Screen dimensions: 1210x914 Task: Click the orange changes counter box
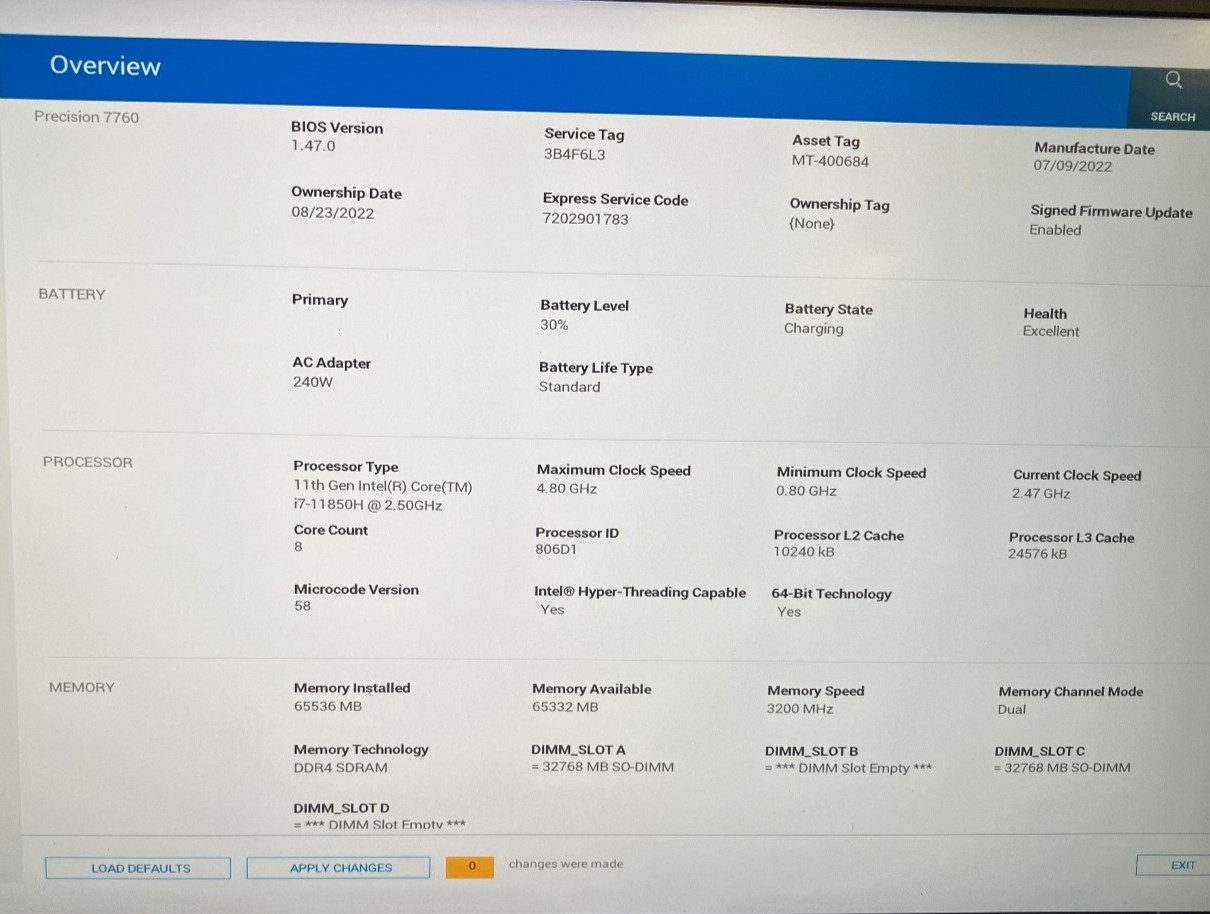click(x=470, y=866)
